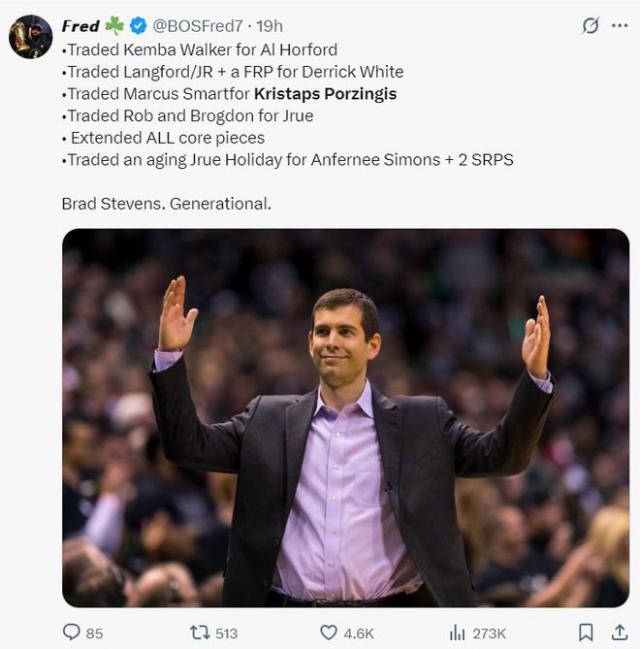The height and width of the screenshot is (649, 640).
Task: Bookmark this post
Action: click(x=586, y=632)
